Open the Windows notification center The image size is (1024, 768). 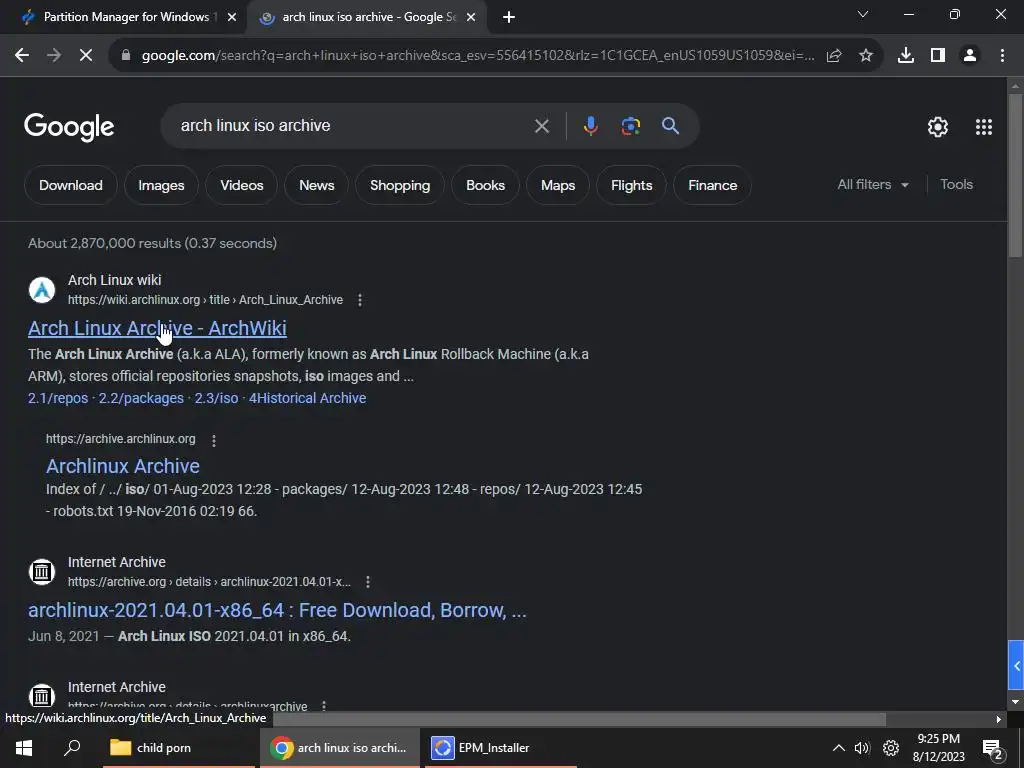(x=993, y=748)
